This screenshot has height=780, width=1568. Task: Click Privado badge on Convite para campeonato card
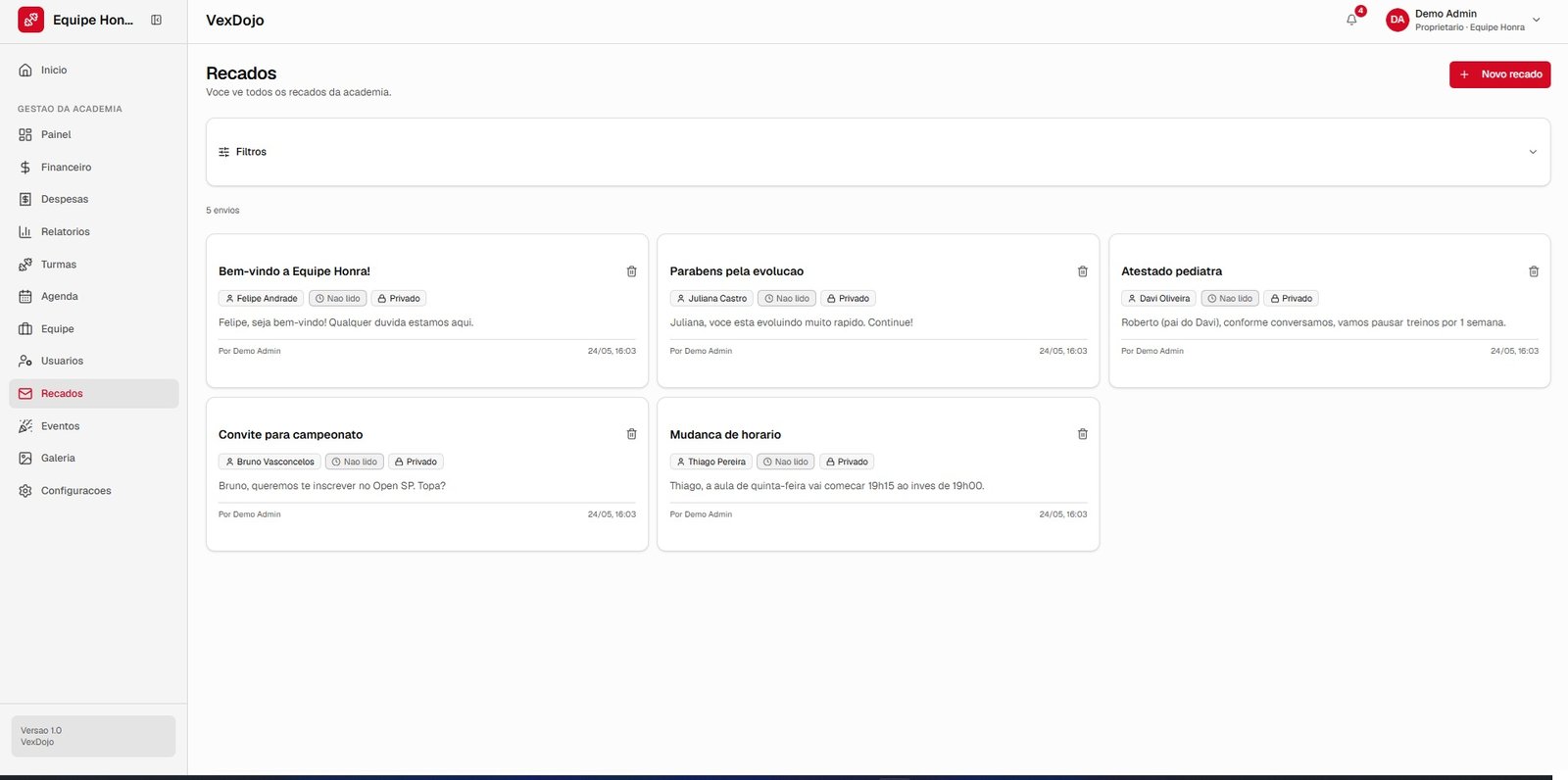[416, 462]
